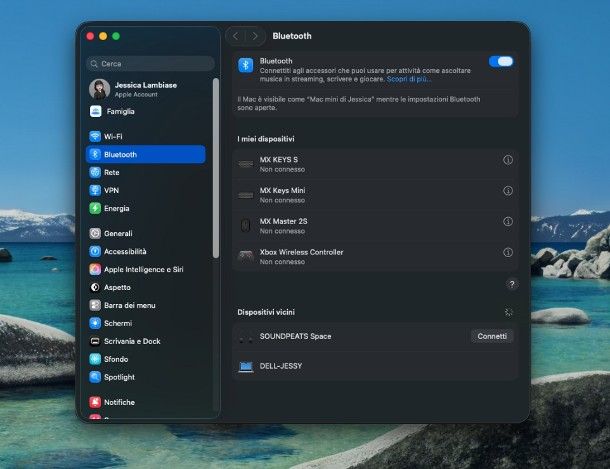Viewport: 610px width, 469px height.
Task: Show info for MX KEYS S
Action: coord(508,160)
